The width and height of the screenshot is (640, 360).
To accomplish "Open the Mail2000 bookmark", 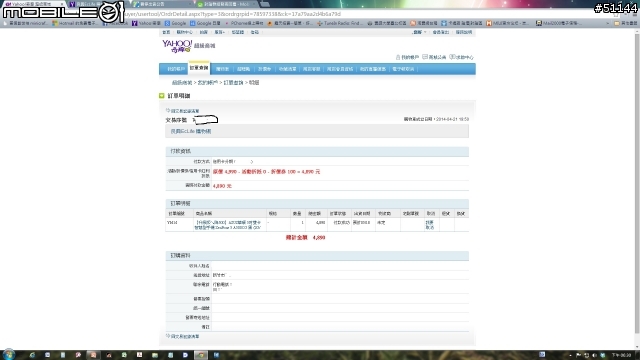I will pos(558,23).
